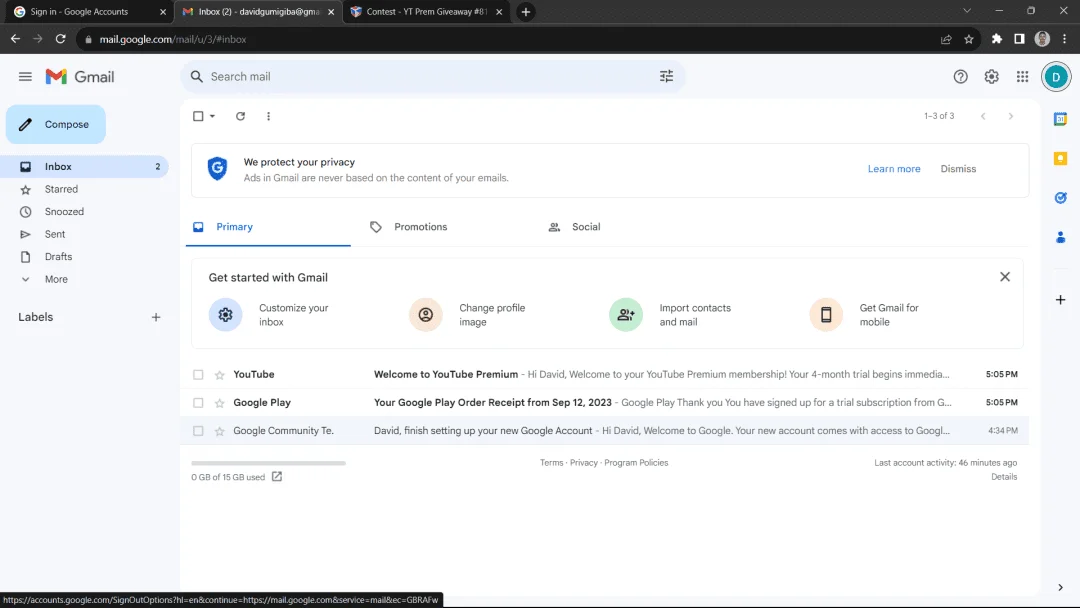
Task: Bookmark this page star icon
Action: pos(969,39)
